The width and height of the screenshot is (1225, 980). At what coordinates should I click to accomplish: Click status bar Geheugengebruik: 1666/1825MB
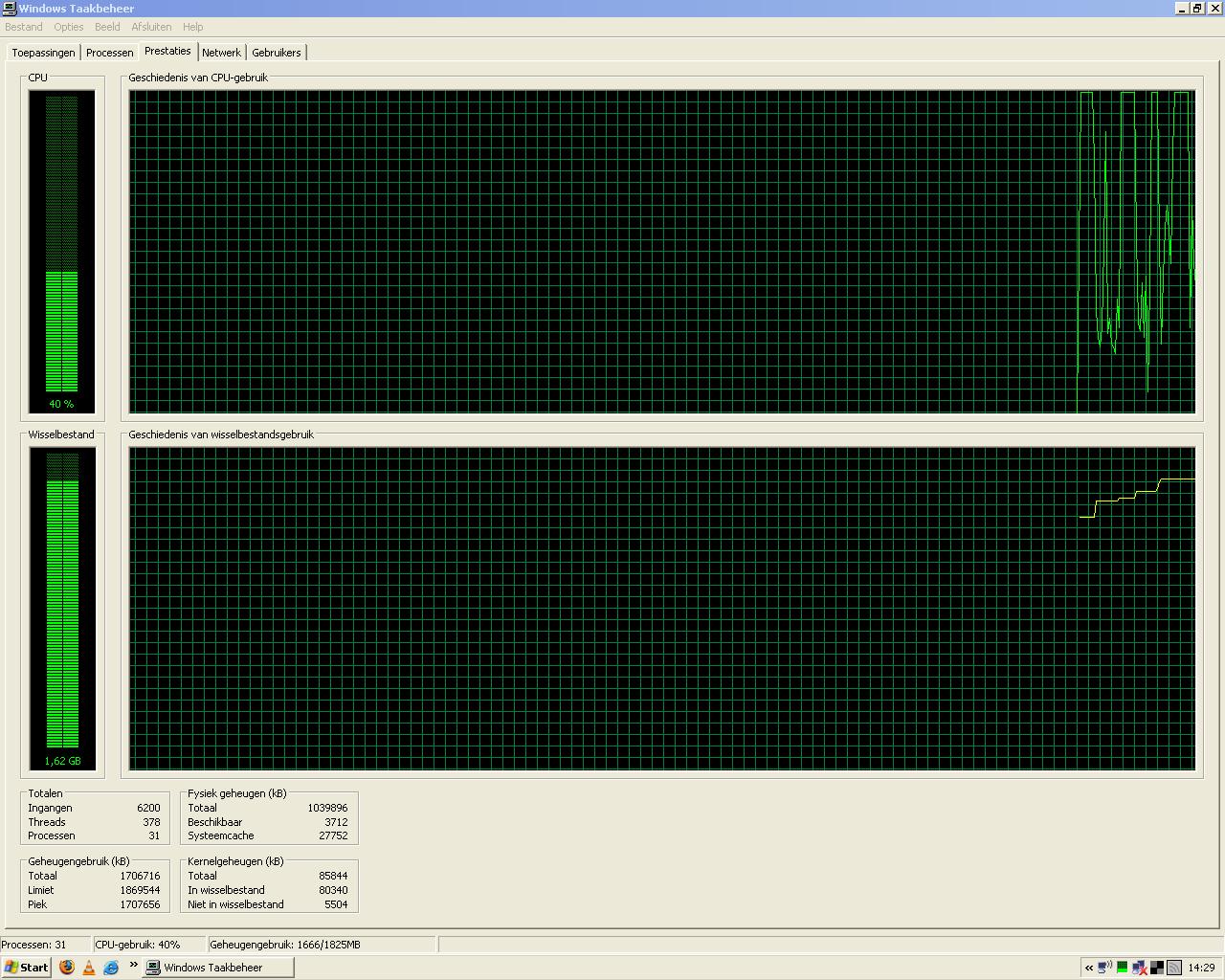(285, 945)
